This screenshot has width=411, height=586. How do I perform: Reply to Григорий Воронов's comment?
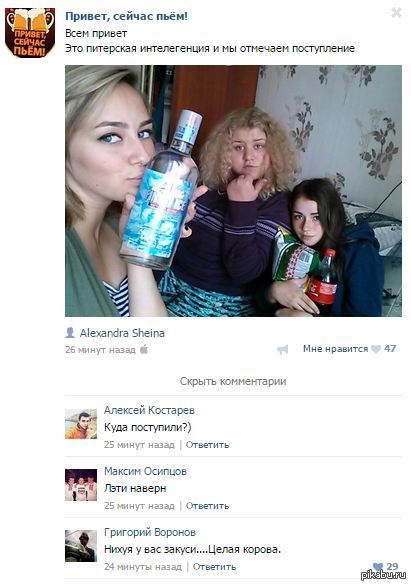coord(214,567)
